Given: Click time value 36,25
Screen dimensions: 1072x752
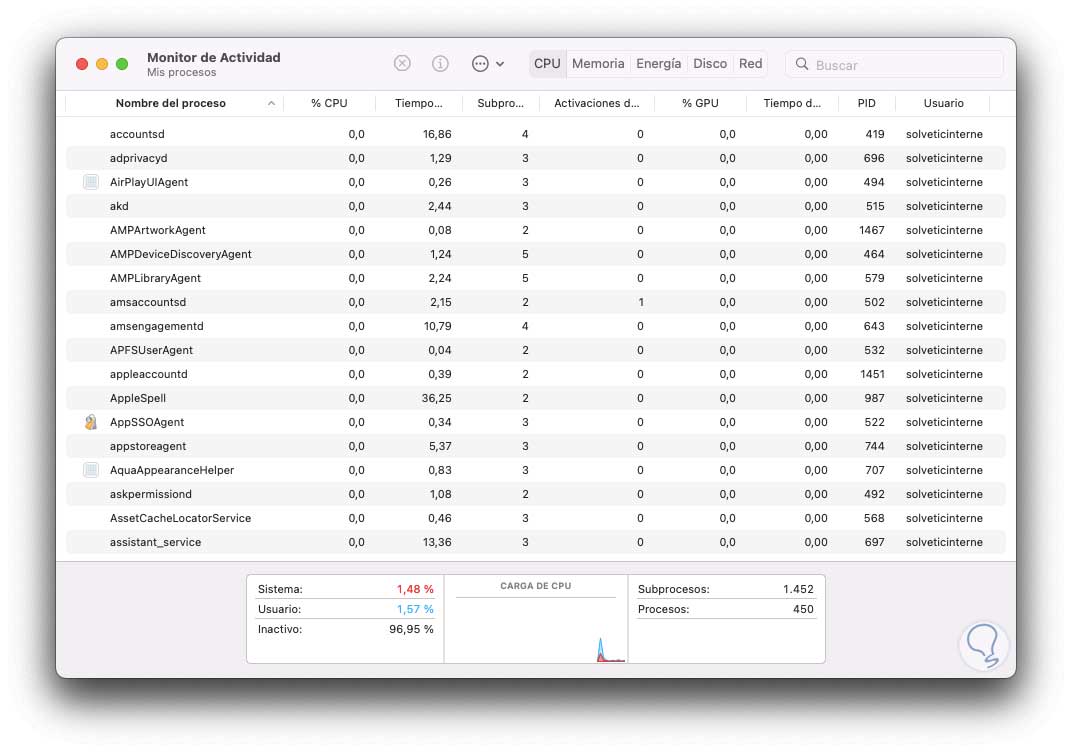Looking at the screenshot, I should [436, 398].
